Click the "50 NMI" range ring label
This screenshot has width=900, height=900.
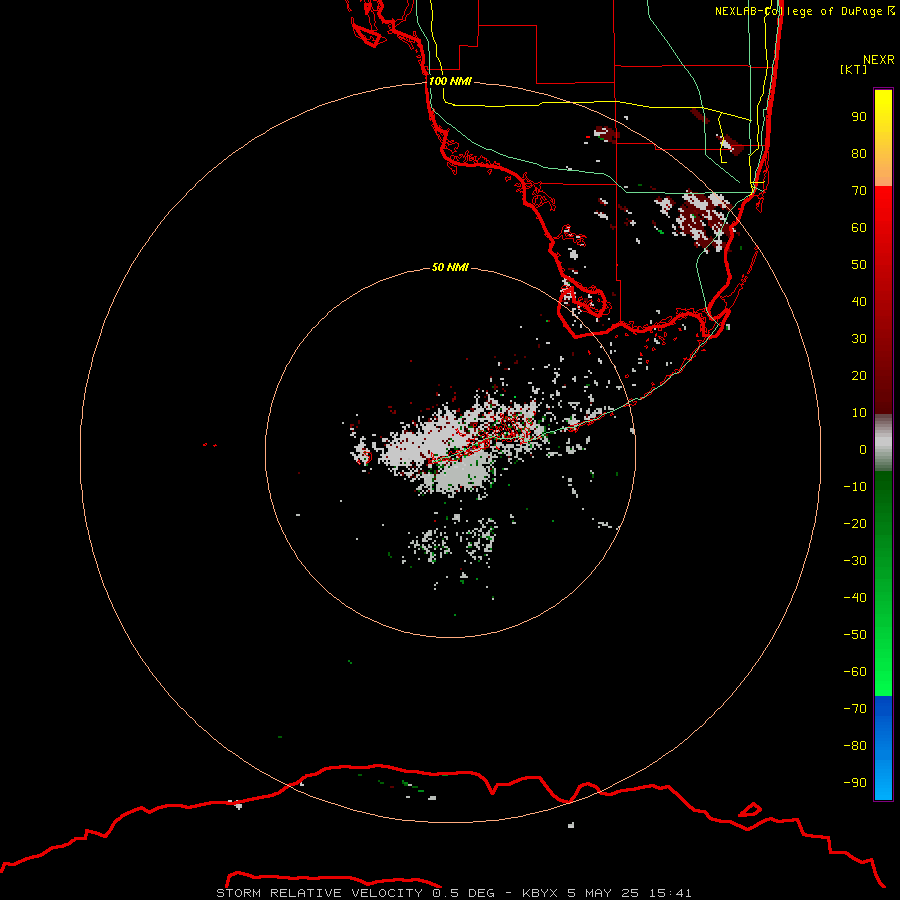point(450,267)
